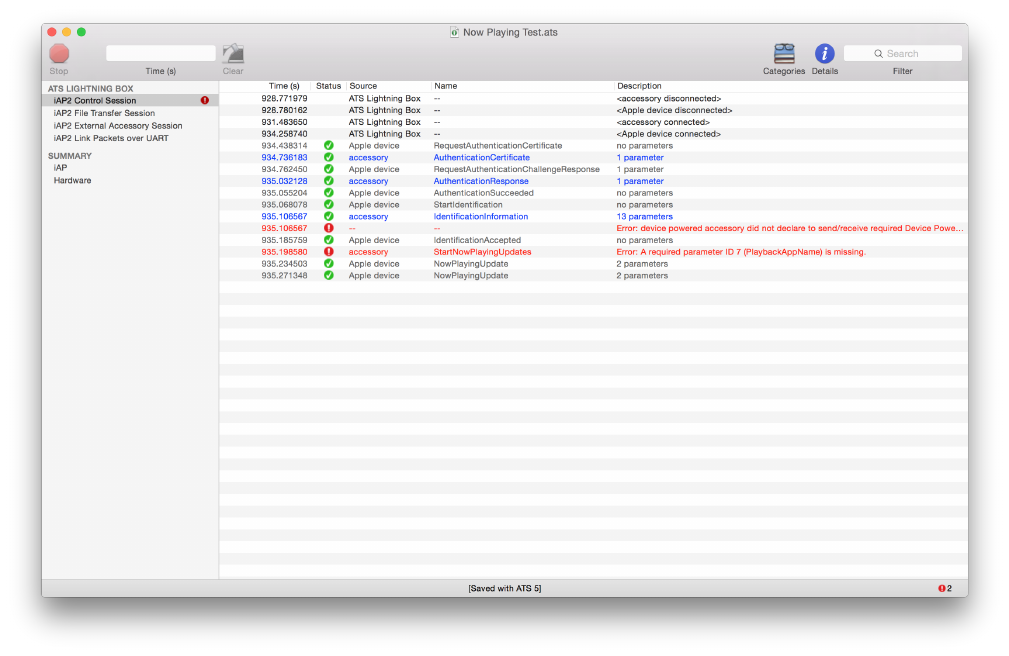Select iAP2 External Accessory Session
This screenshot has width=1009, height=656.
click(118, 126)
